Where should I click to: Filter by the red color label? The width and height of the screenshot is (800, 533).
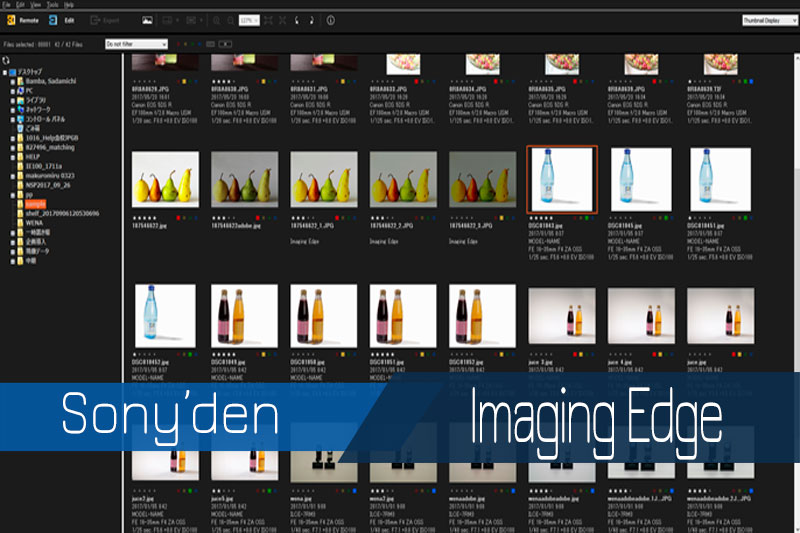(178, 44)
